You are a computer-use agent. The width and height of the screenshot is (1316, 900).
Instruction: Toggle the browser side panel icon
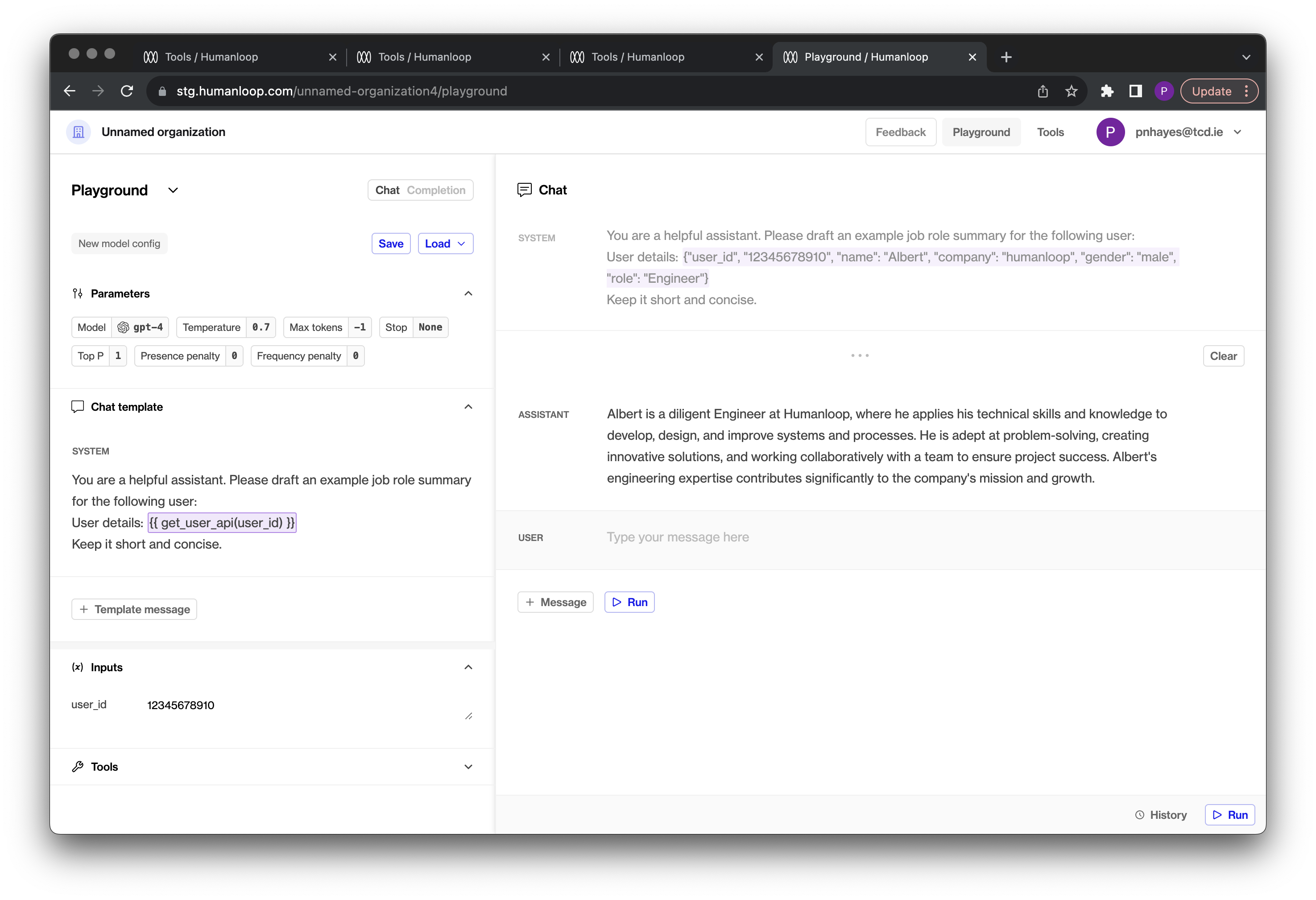click(1135, 91)
